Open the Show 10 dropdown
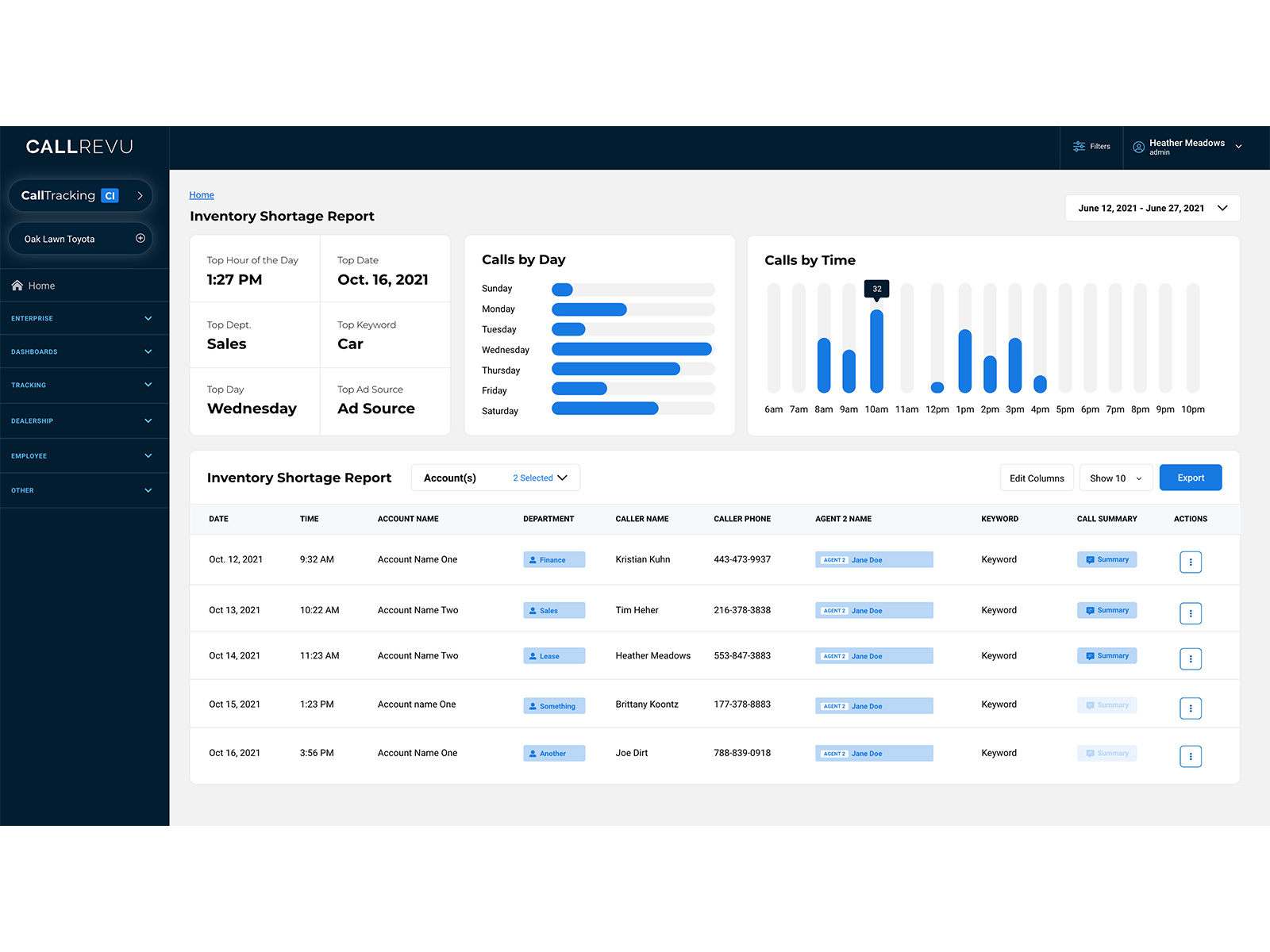Screen dimensions: 1270x952 point(1114,478)
